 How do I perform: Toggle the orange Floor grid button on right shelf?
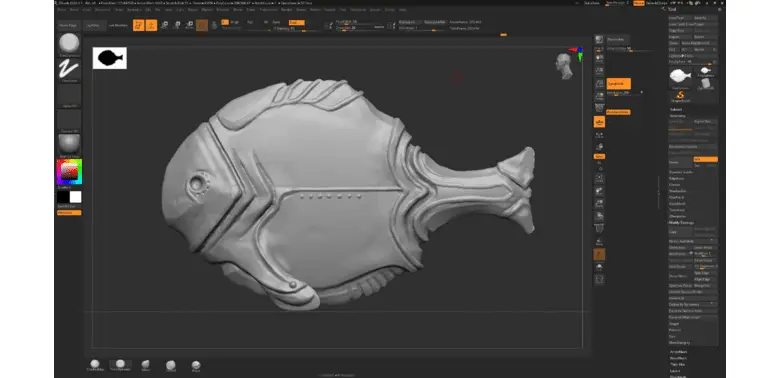(x=599, y=122)
